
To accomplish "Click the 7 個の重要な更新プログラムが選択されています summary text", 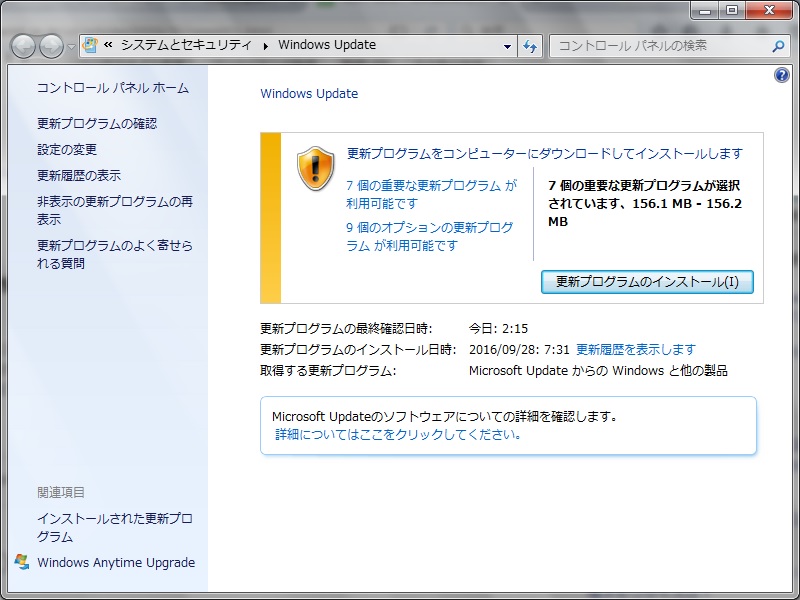I will click(x=645, y=204).
